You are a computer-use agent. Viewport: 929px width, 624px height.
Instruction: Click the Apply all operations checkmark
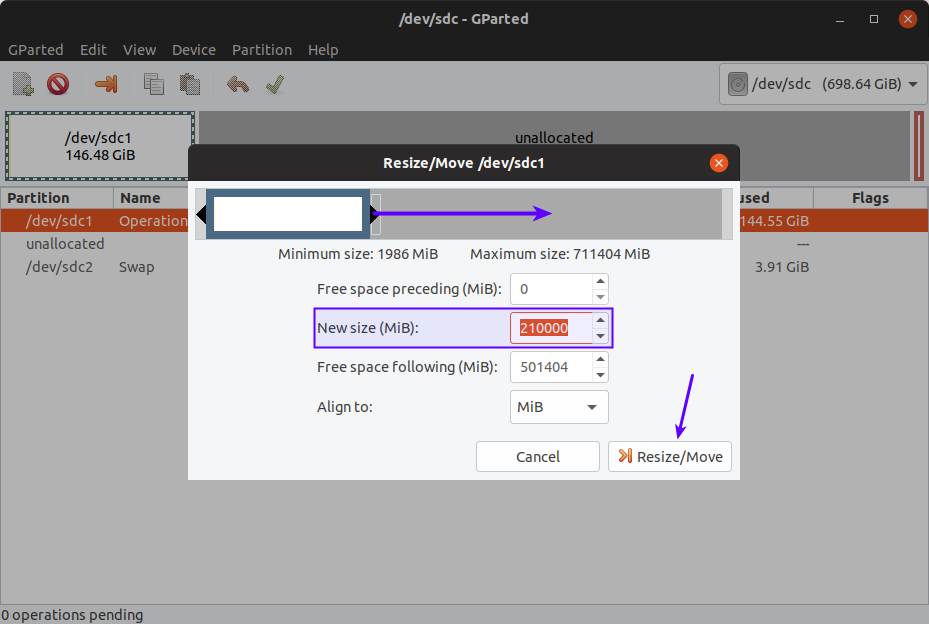[275, 84]
